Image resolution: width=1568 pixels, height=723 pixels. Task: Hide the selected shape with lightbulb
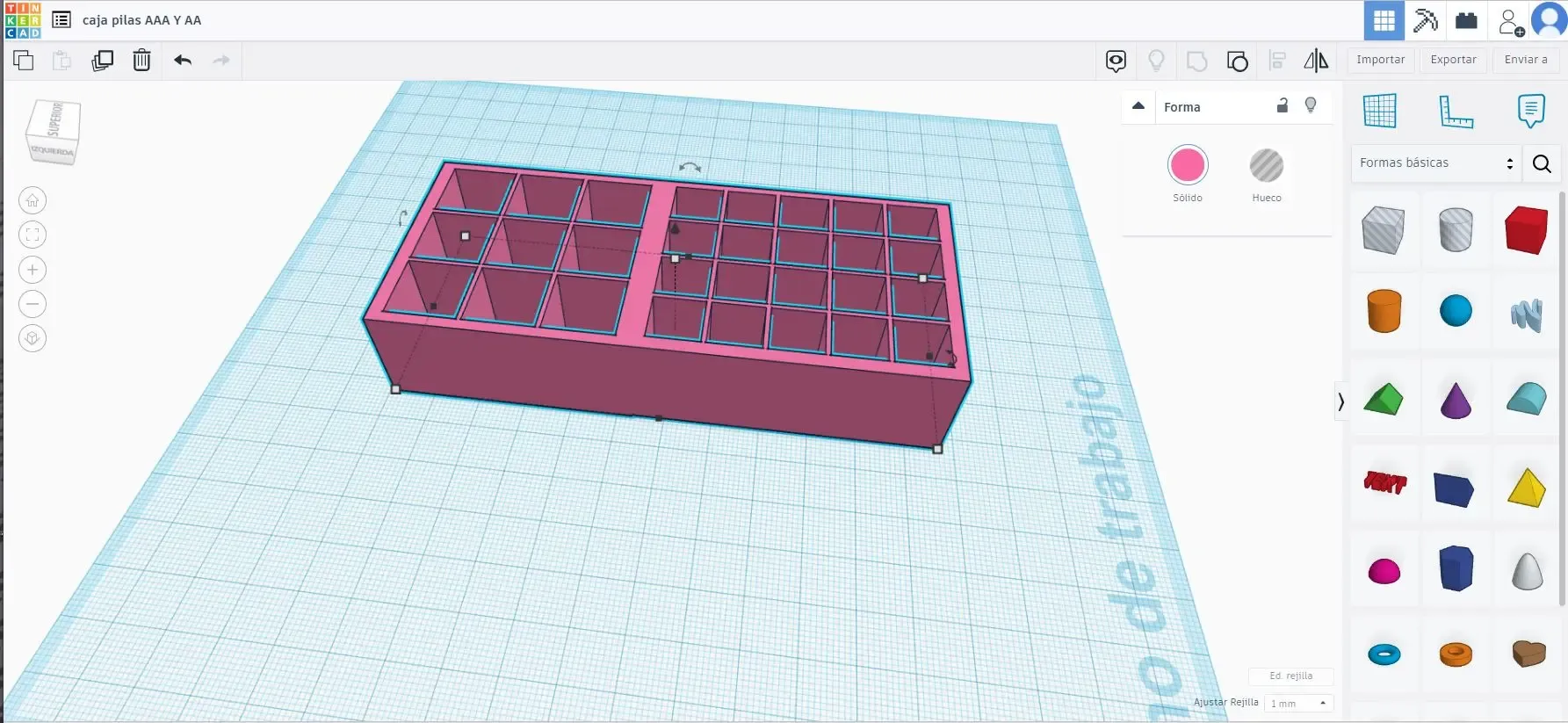pos(1311,105)
